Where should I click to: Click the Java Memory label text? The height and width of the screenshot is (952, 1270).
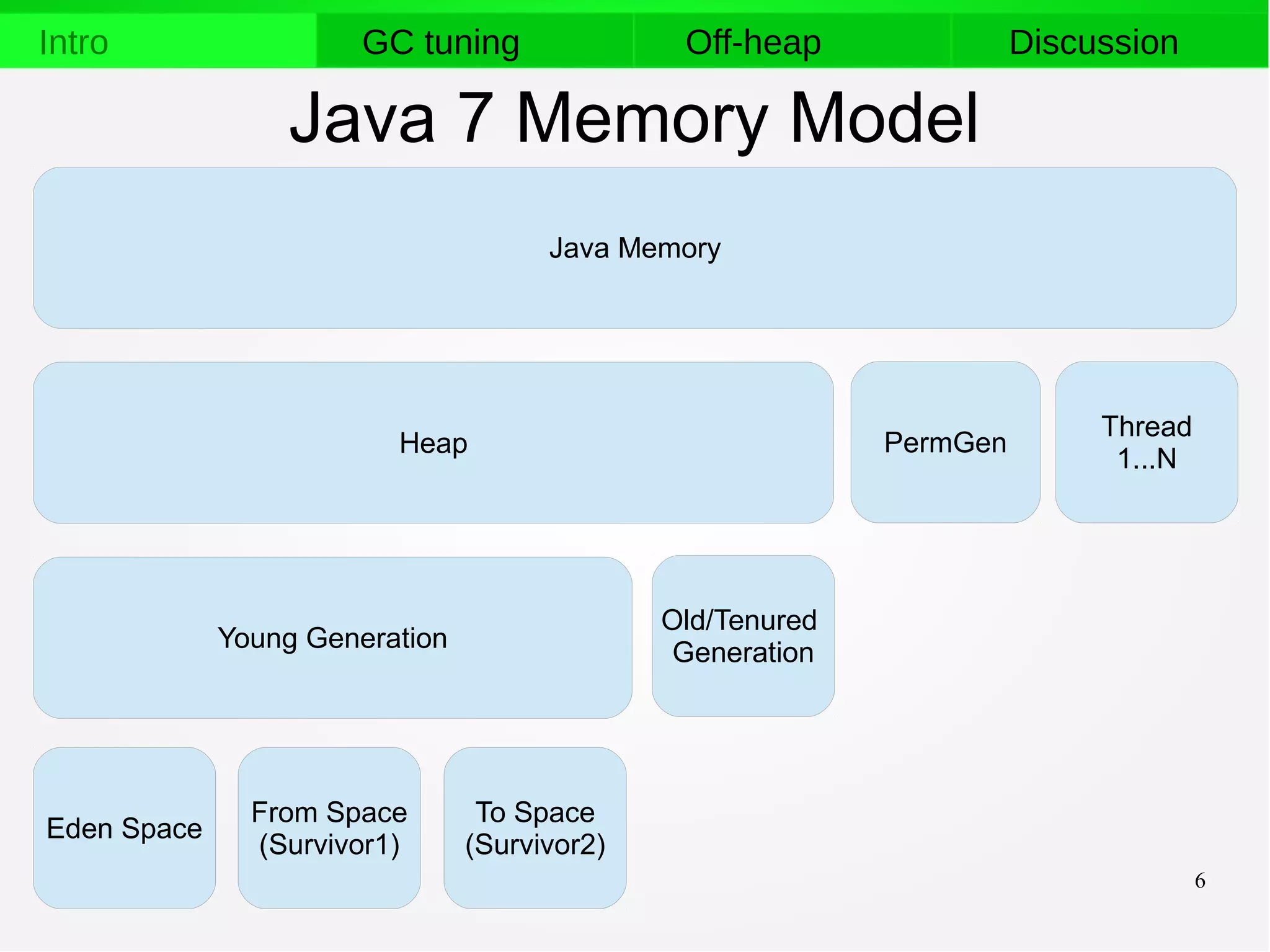click(634, 248)
